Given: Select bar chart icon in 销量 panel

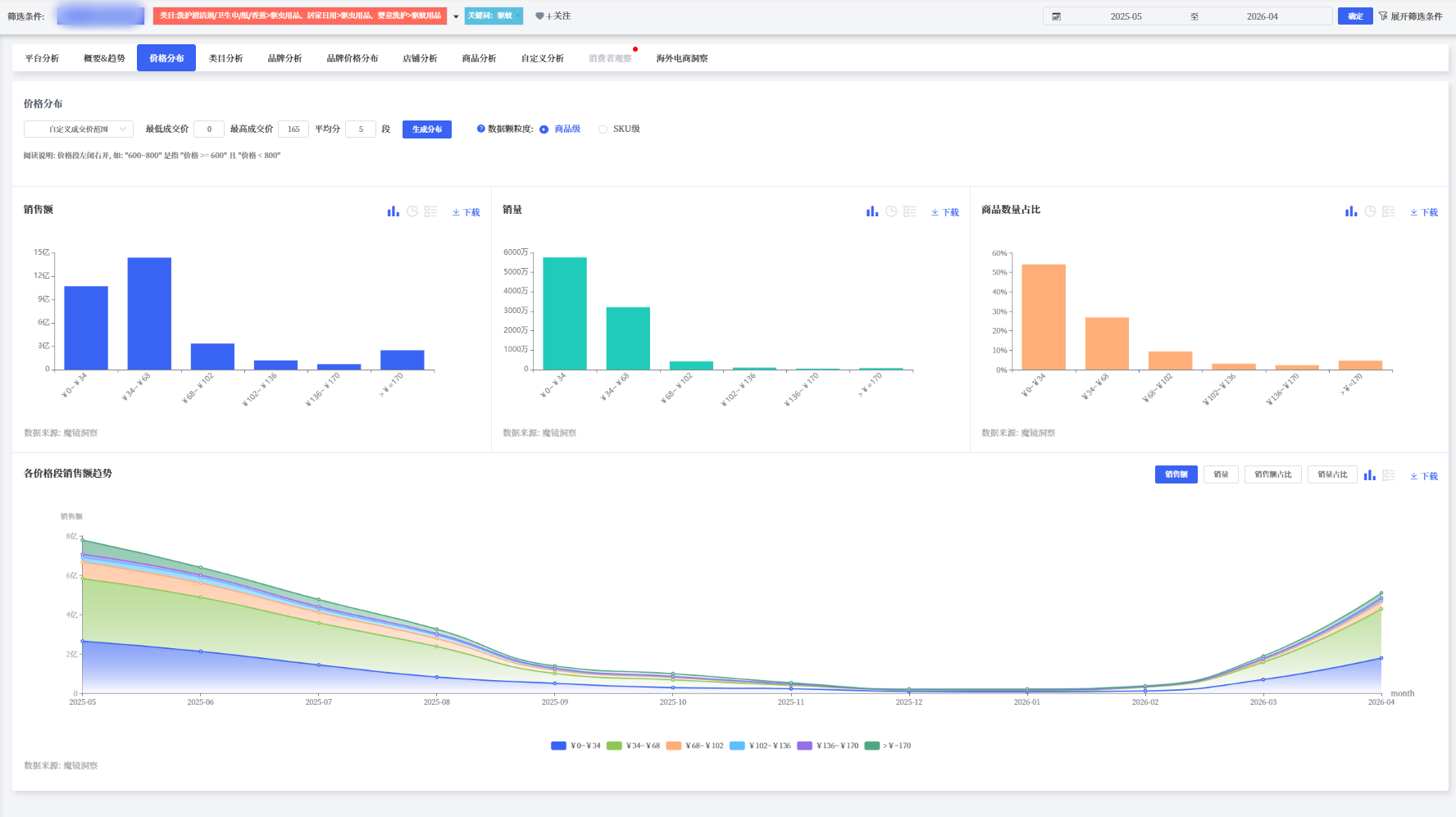Looking at the screenshot, I should [x=872, y=211].
